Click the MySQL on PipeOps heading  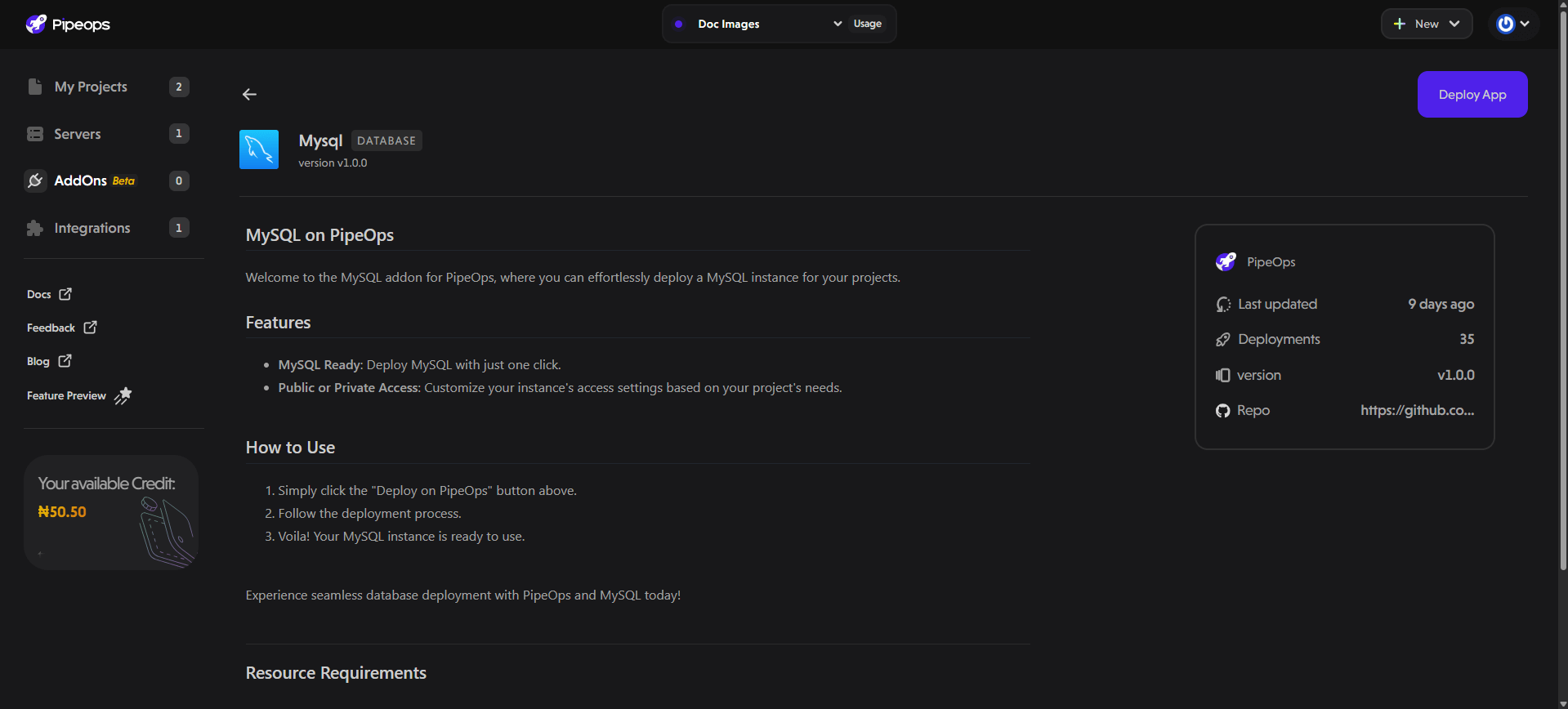pos(319,235)
